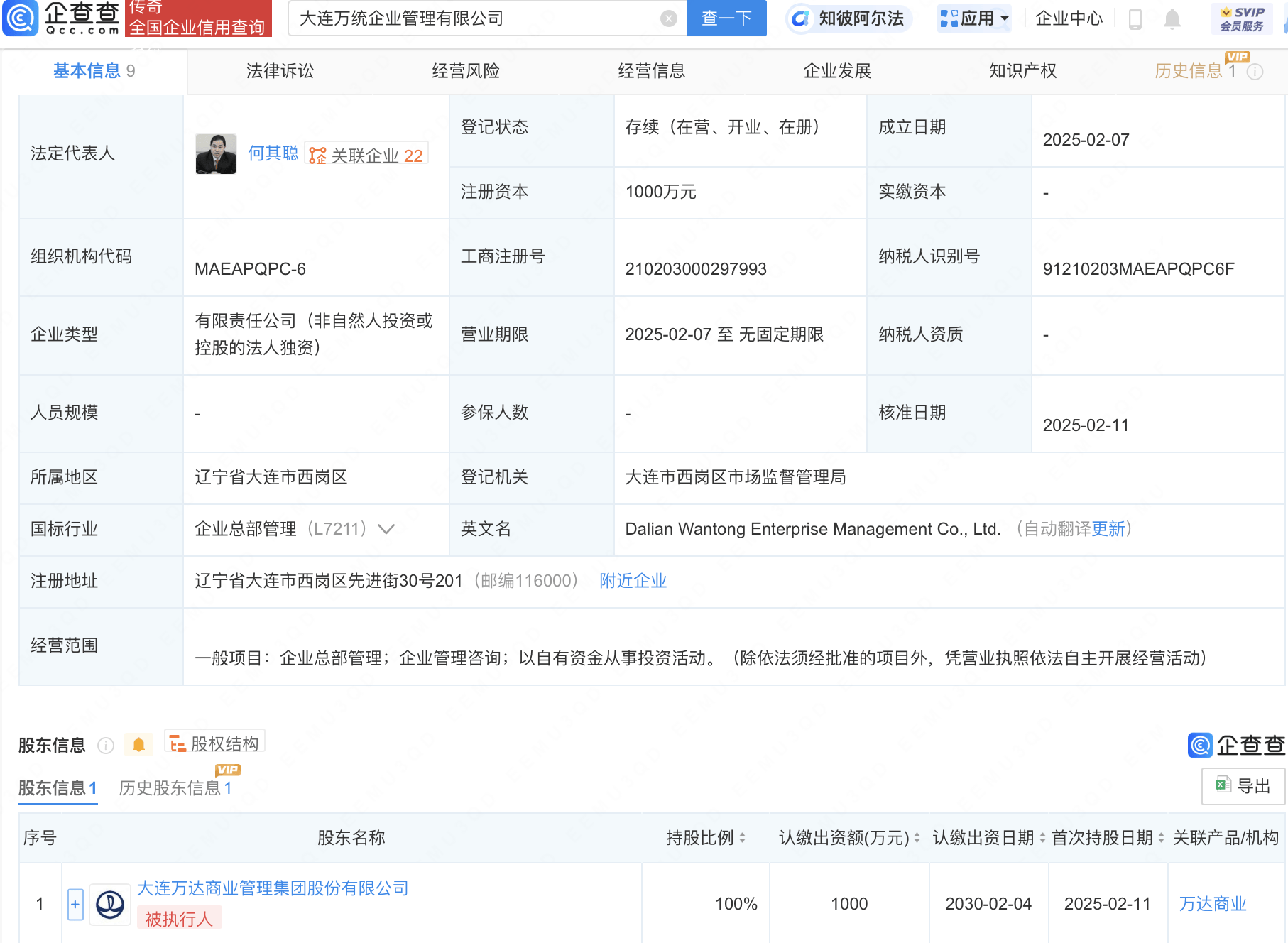Click 何其聪 representative photo

(x=216, y=154)
